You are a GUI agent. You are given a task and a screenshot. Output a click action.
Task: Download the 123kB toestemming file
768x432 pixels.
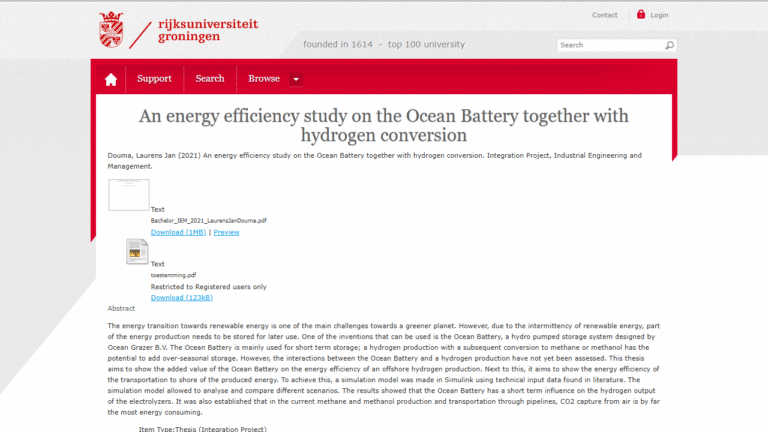pos(181,297)
